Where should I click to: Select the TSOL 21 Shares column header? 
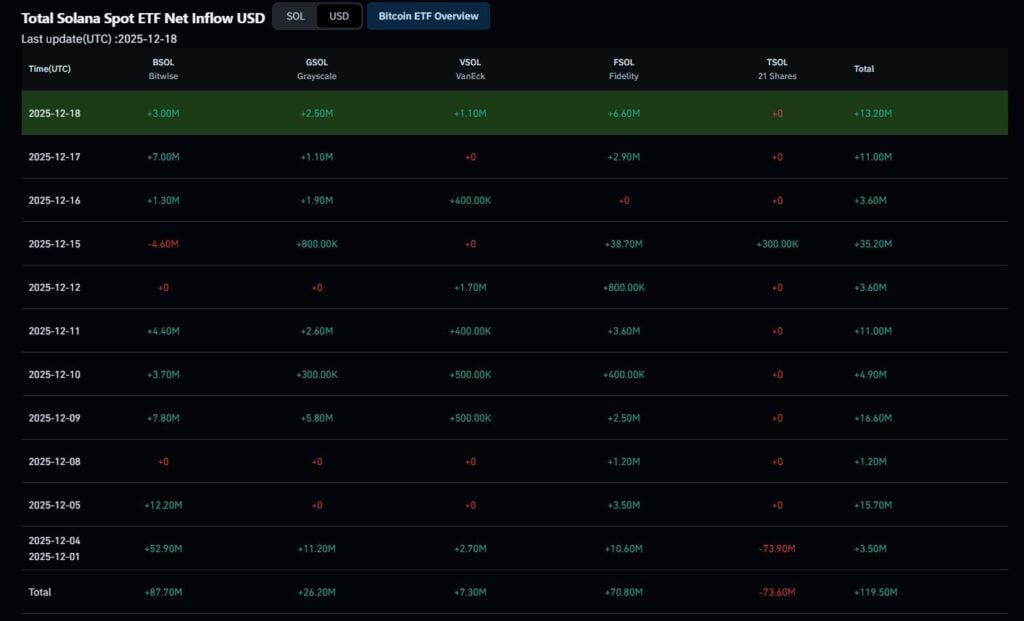point(777,68)
